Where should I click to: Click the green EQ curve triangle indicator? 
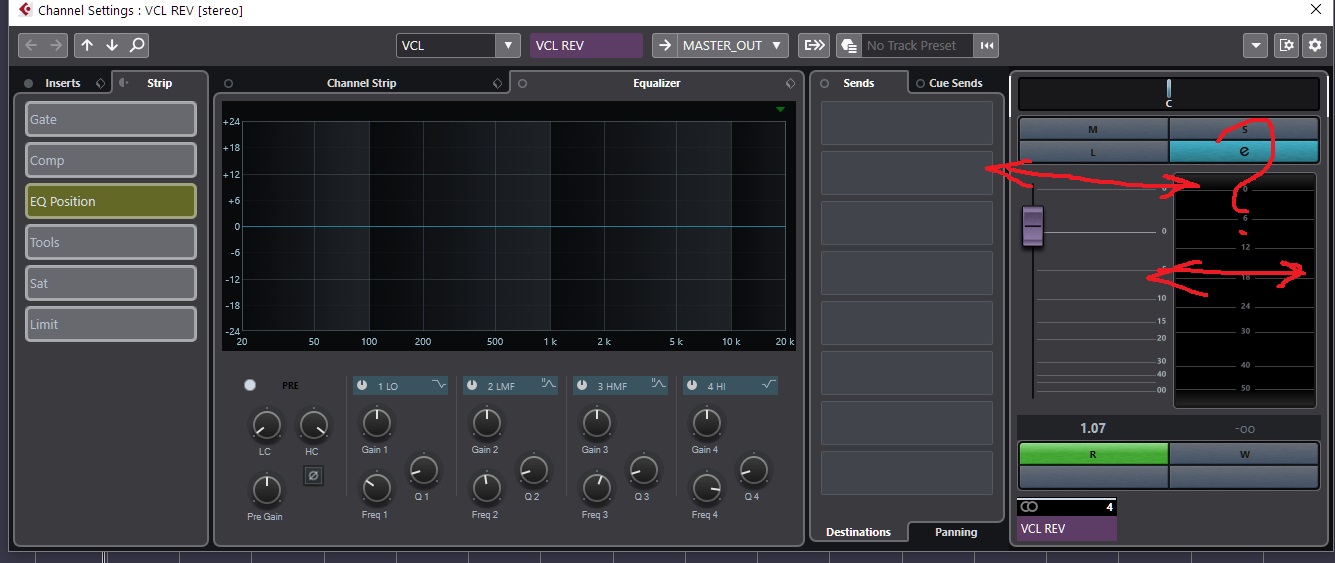pyautogui.click(x=780, y=109)
